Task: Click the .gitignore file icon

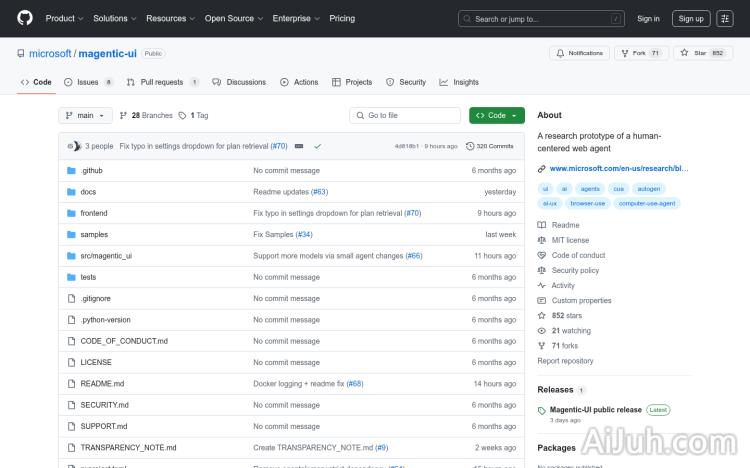Action: coord(71,299)
